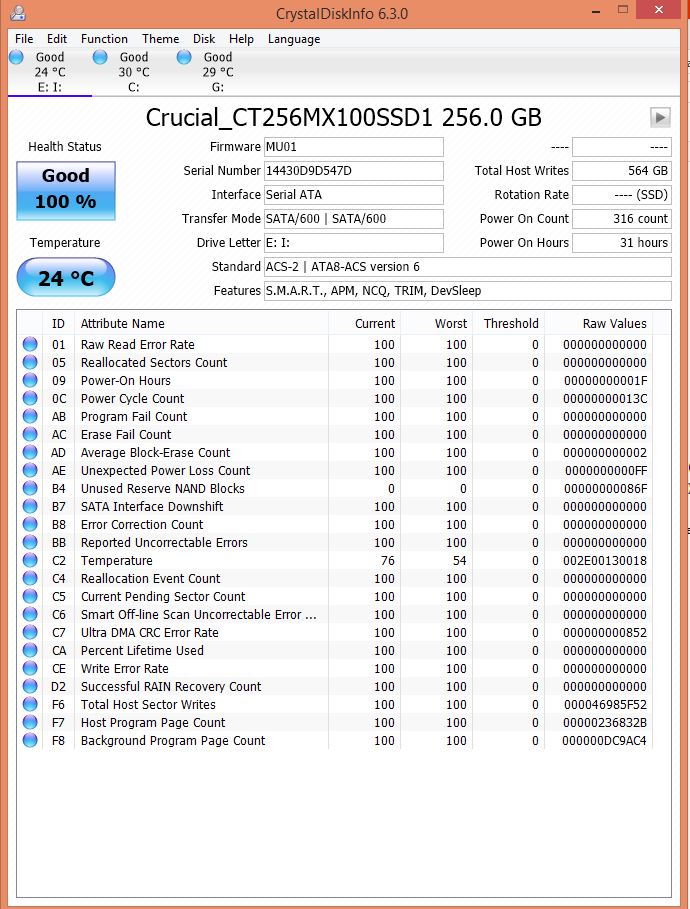Click status orb for Error Correction Count
This screenshot has height=909, width=690.
[x=30, y=524]
